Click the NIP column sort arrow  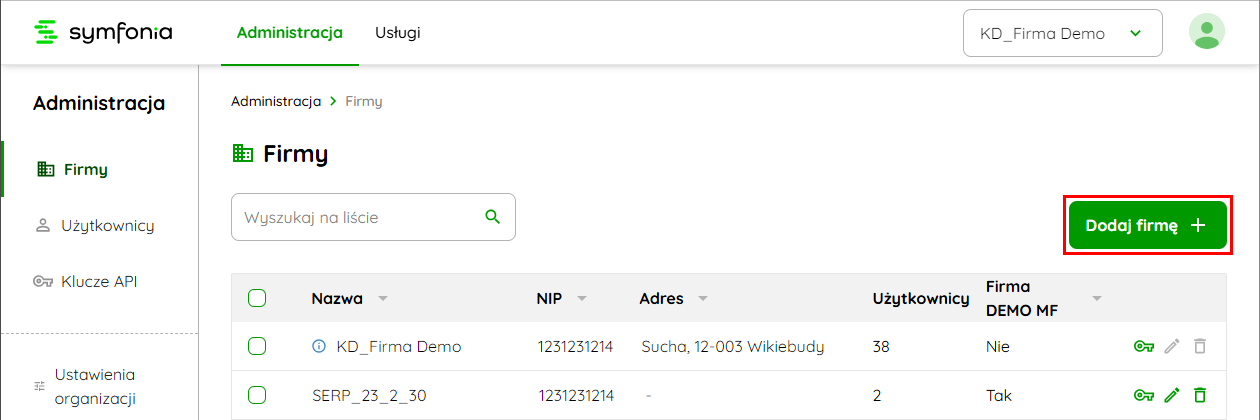pos(582,299)
